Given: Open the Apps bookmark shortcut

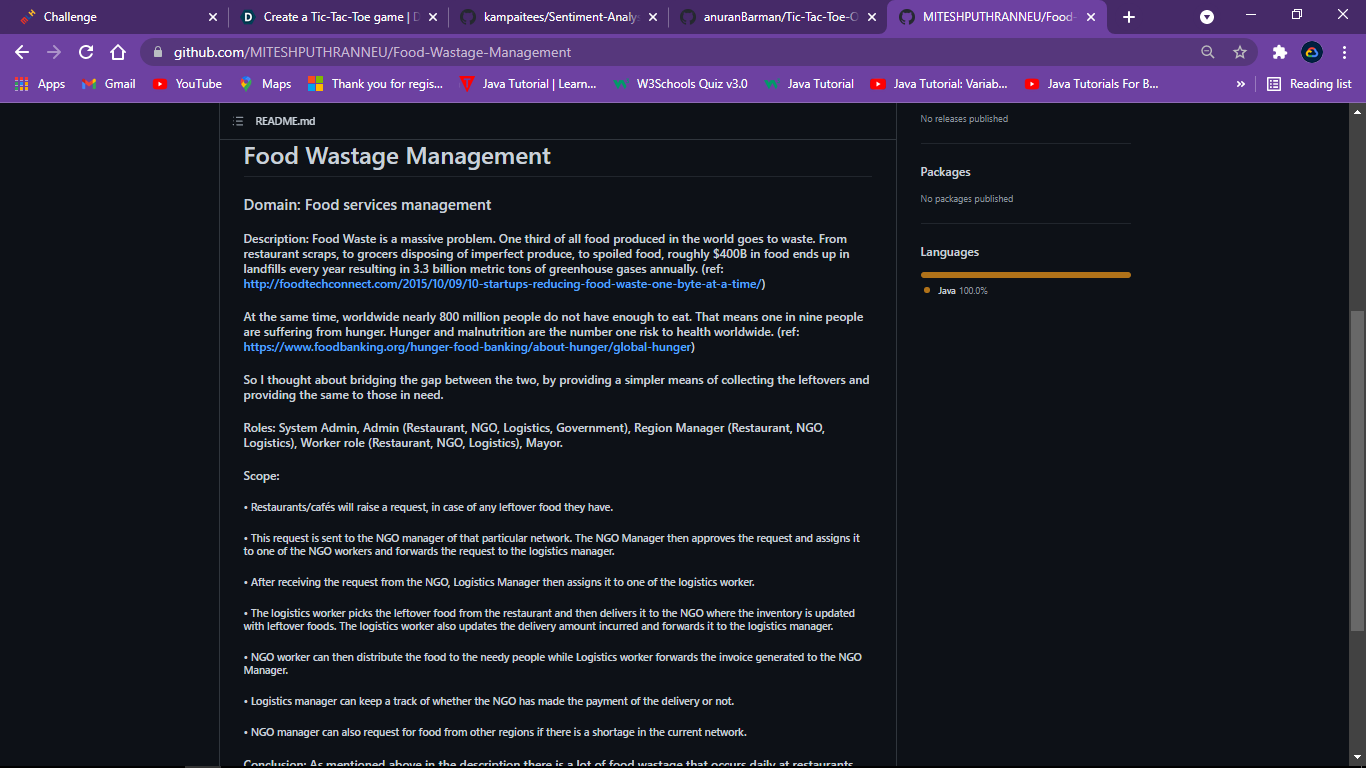Looking at the screenshot, I should (x=40, y=84).
